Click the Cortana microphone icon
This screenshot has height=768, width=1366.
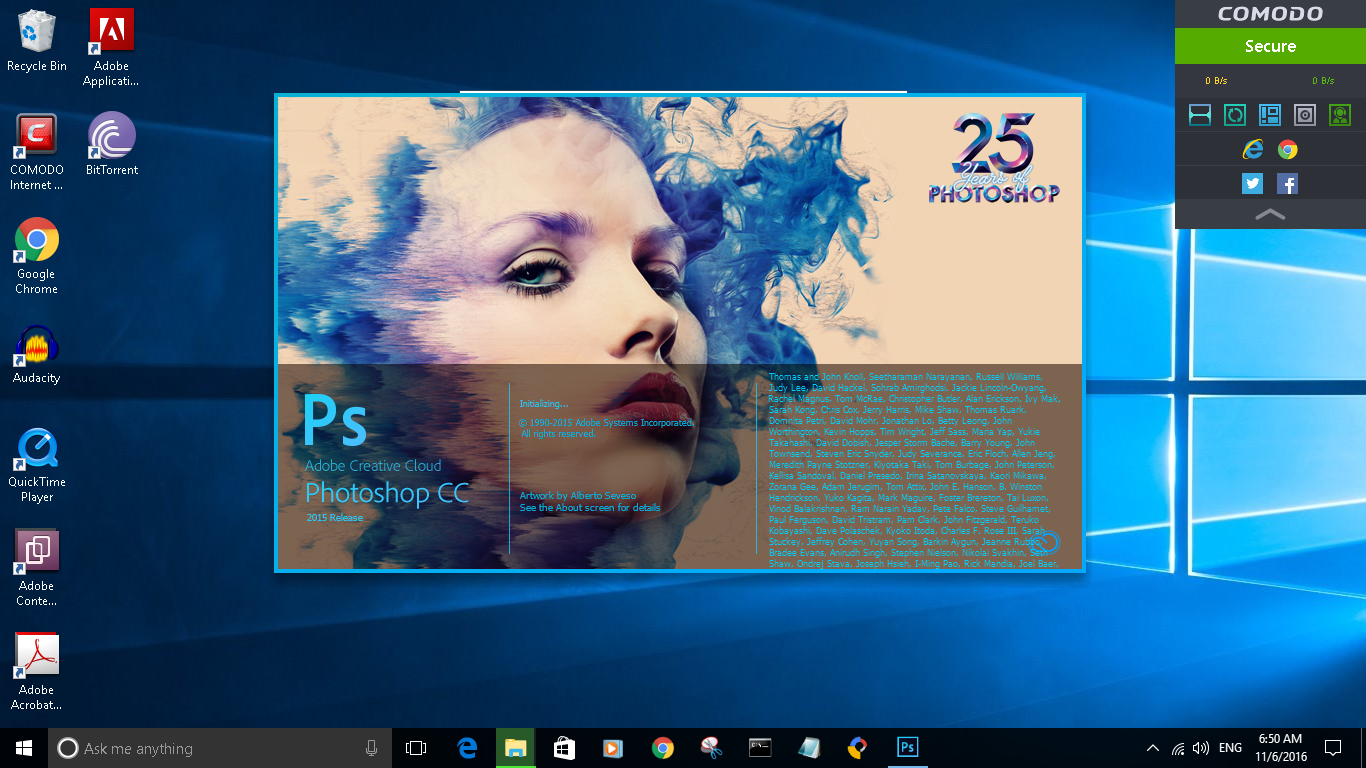[371, 748]
